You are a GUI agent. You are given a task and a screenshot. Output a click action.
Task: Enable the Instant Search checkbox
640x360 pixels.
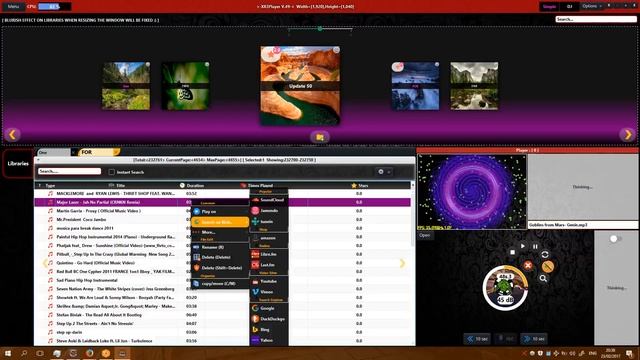coord(111,172)
